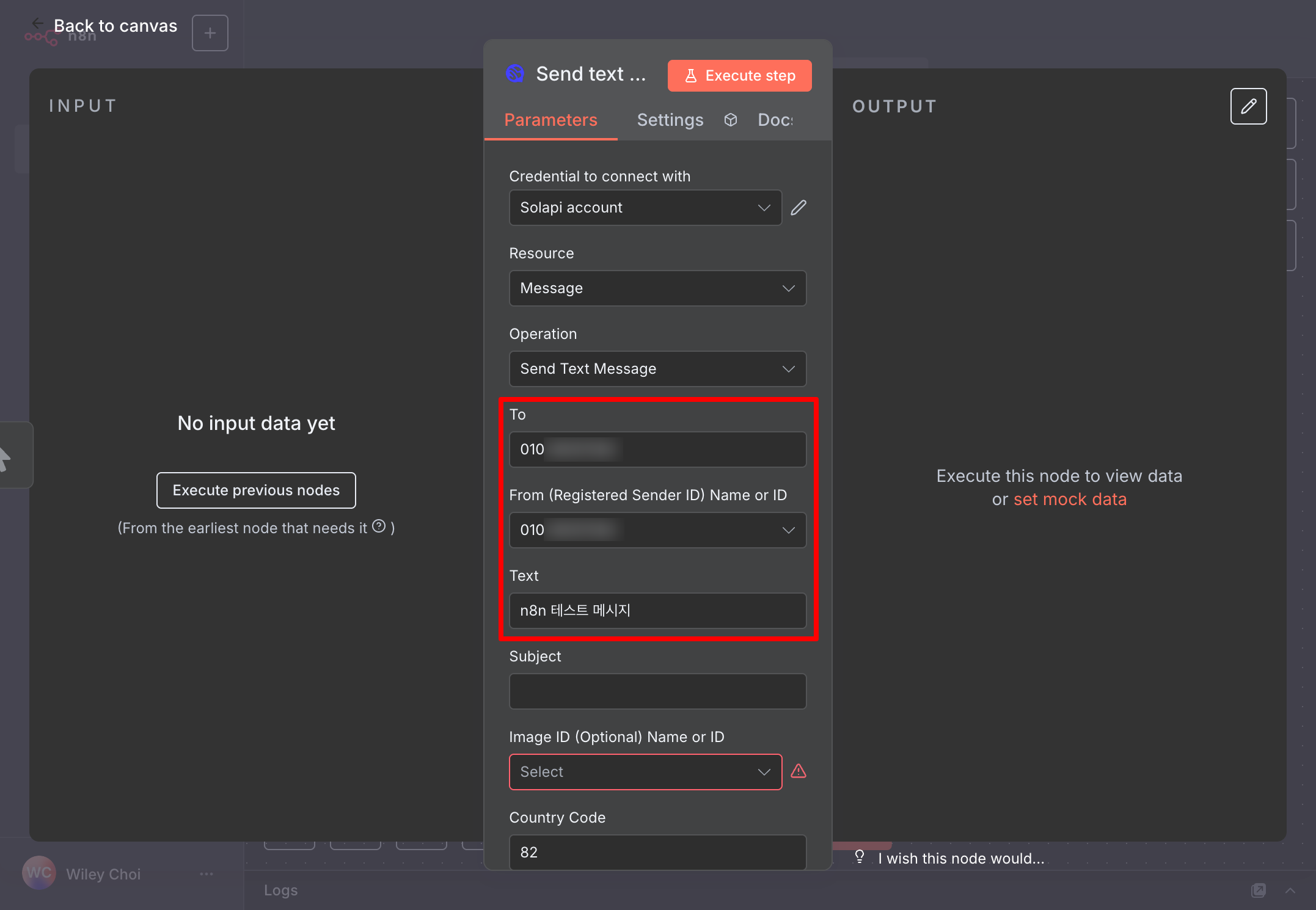Image resolution: width=1316 pixels, height=910 pixels.
Task: Click the lightbulb icon near feedback
Action: point(860,856)
